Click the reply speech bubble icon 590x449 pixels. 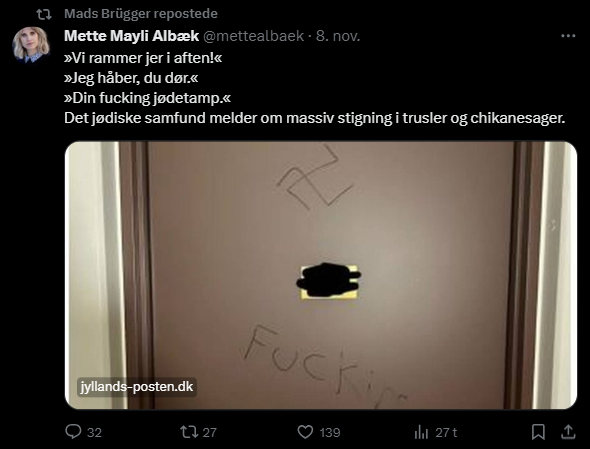[73, 432]
